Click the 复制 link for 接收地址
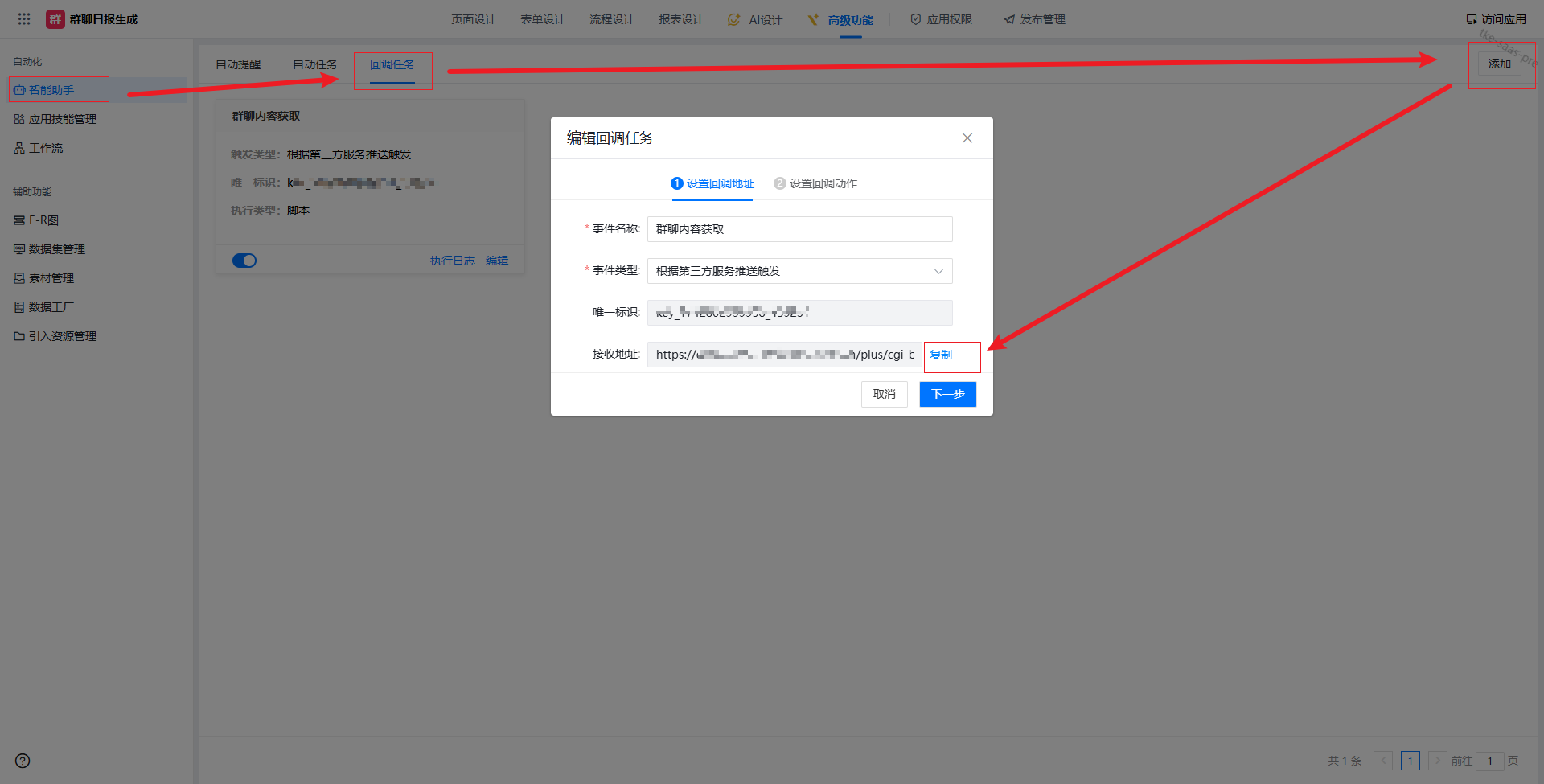The width and height of the screenshot is (1544, 784). (941, 355)
